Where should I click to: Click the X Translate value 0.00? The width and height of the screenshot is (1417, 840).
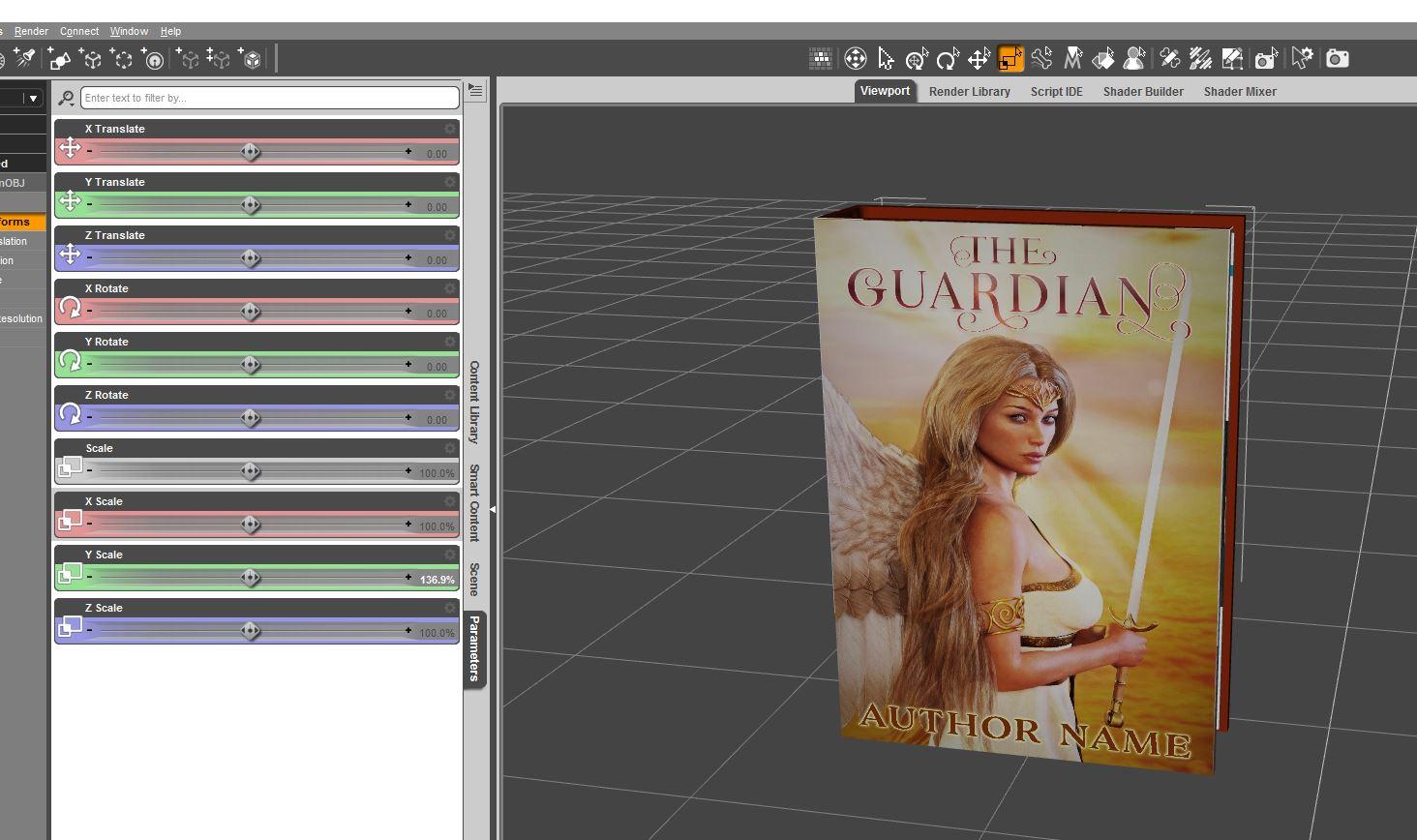tap(437, 154)
